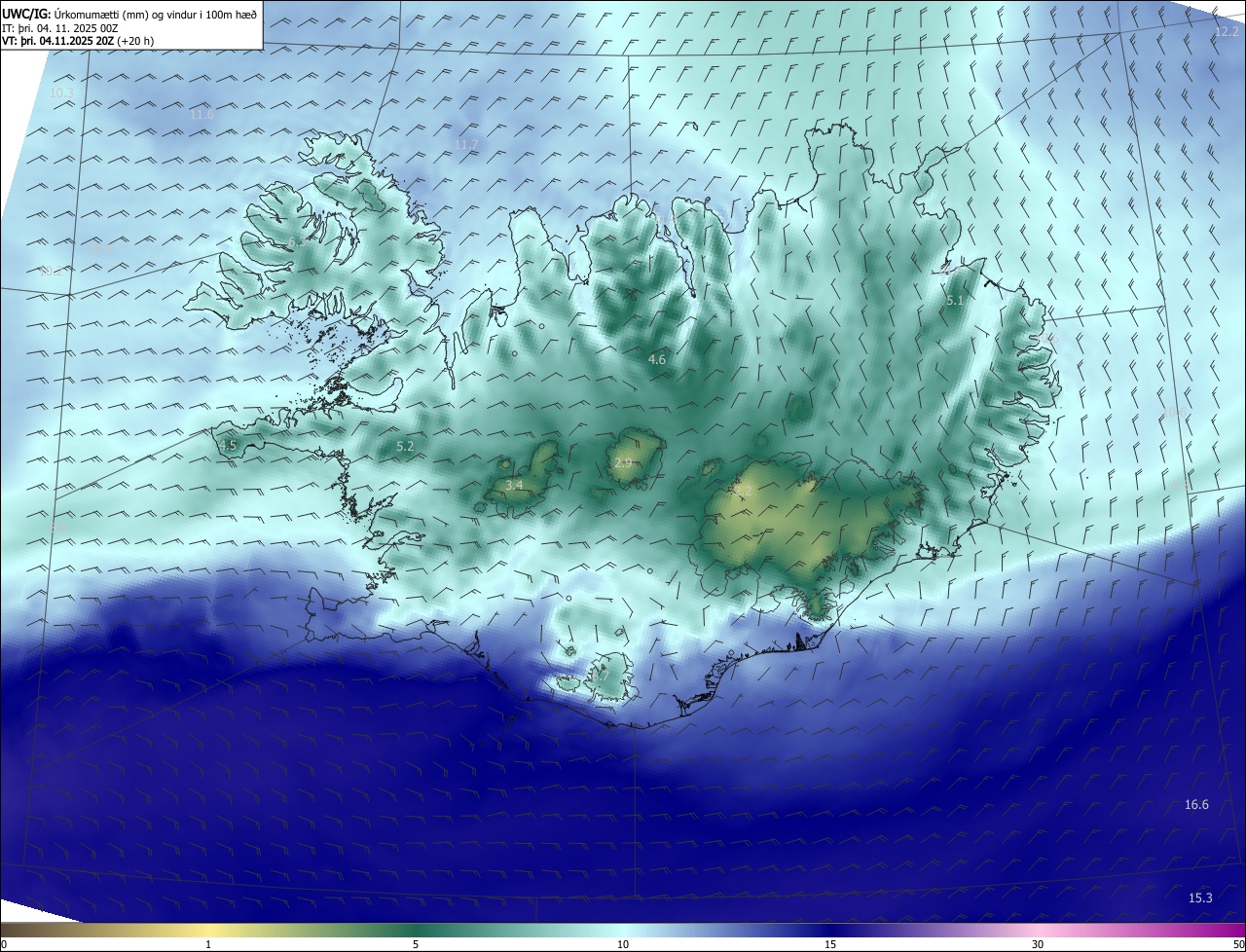Click the 3.4 value on the glacier
The width and height of the screenshot is (1246, 952).
coord(515,485)
